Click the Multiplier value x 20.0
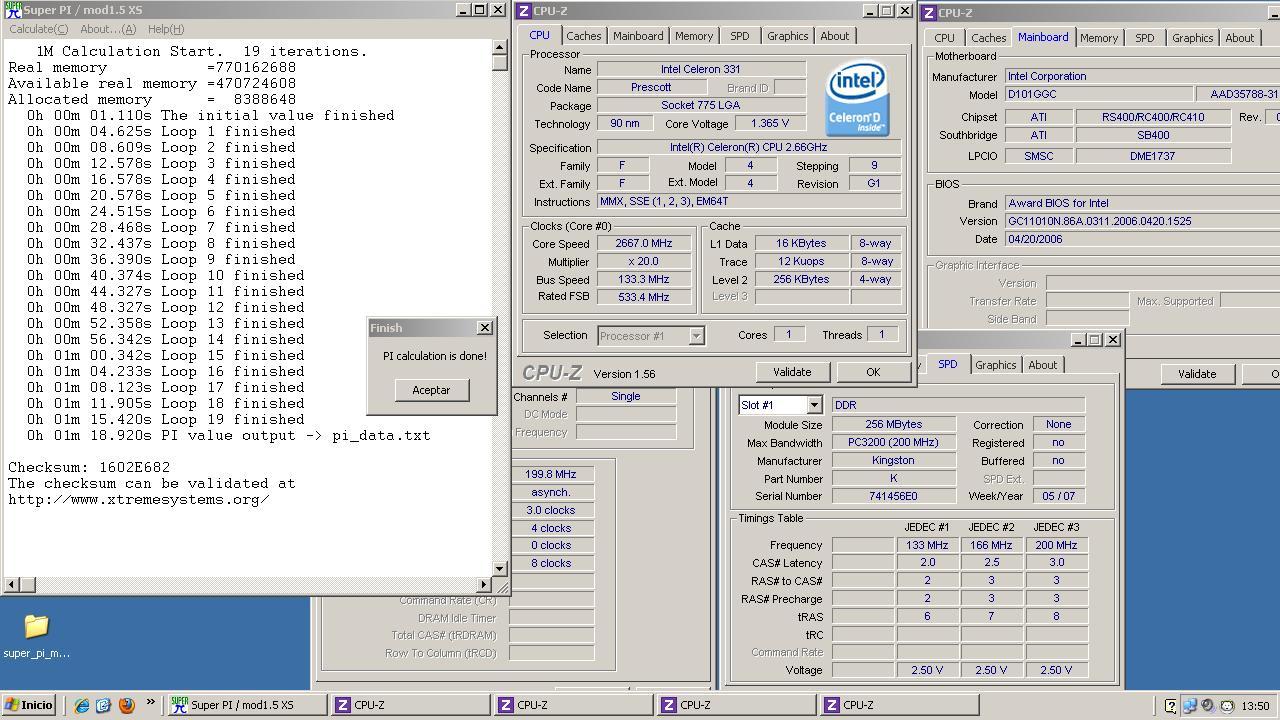 click(x=644, y=261)
